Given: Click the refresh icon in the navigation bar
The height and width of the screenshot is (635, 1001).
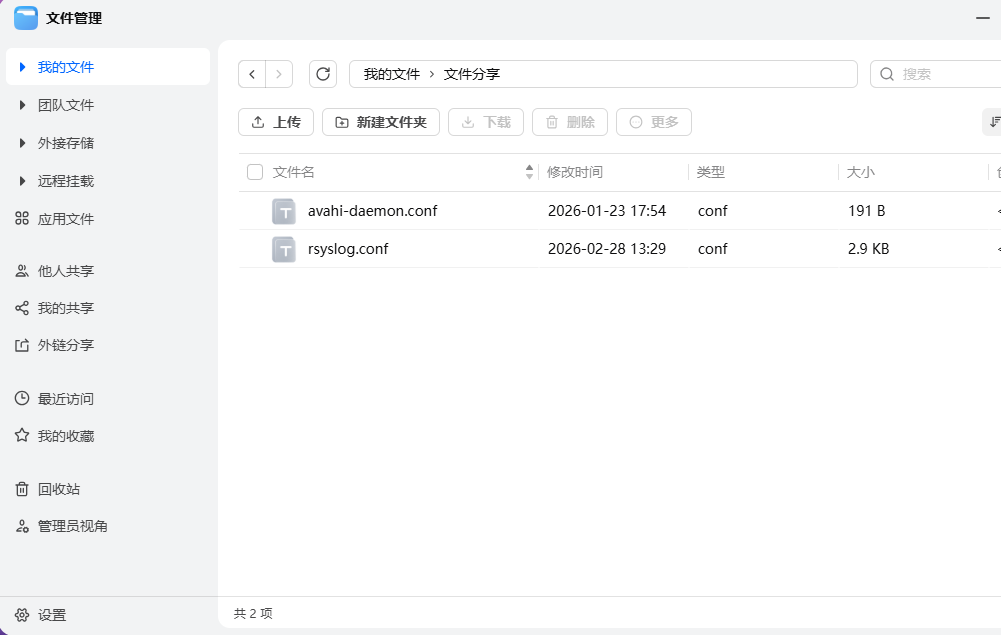Looking at the screenshot, I should [322, 73].
